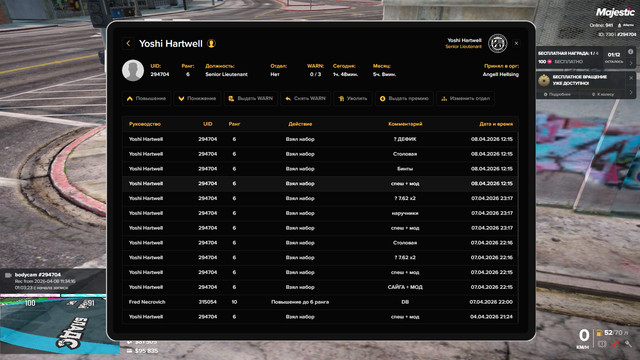Click the UID column header in the log table
Image resolution: width=640 pixels, height=360 pixels.
(x=208, y=124)
